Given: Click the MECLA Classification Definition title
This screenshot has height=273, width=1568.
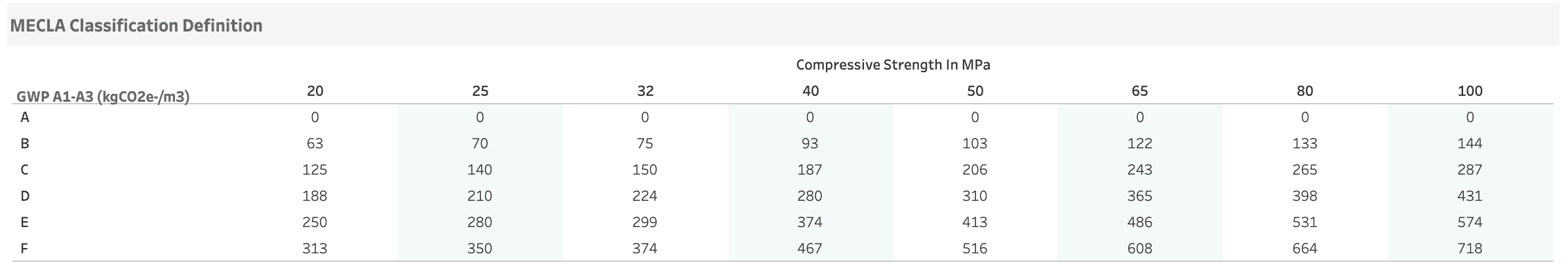Looking at the screenshot, I should point(136,26).
